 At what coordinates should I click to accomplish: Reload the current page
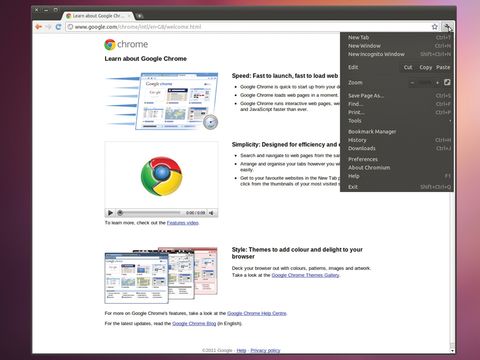58,27
